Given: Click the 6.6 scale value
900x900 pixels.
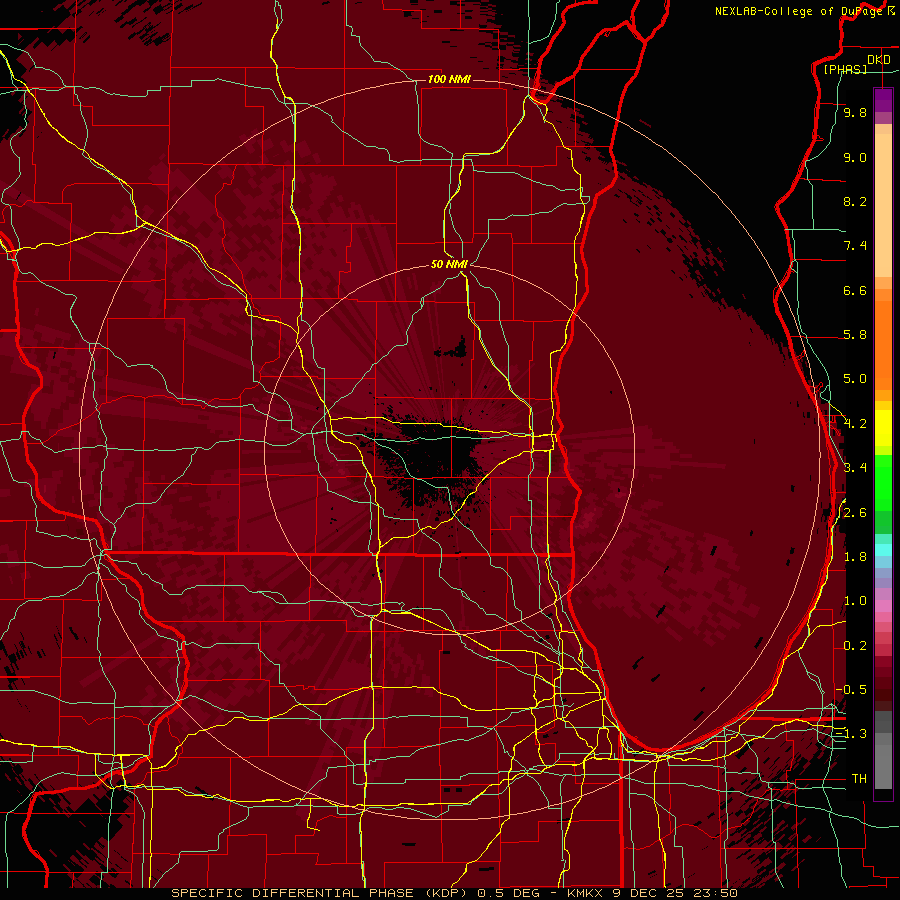Looking at the screenshot, I should click(855, 290).
